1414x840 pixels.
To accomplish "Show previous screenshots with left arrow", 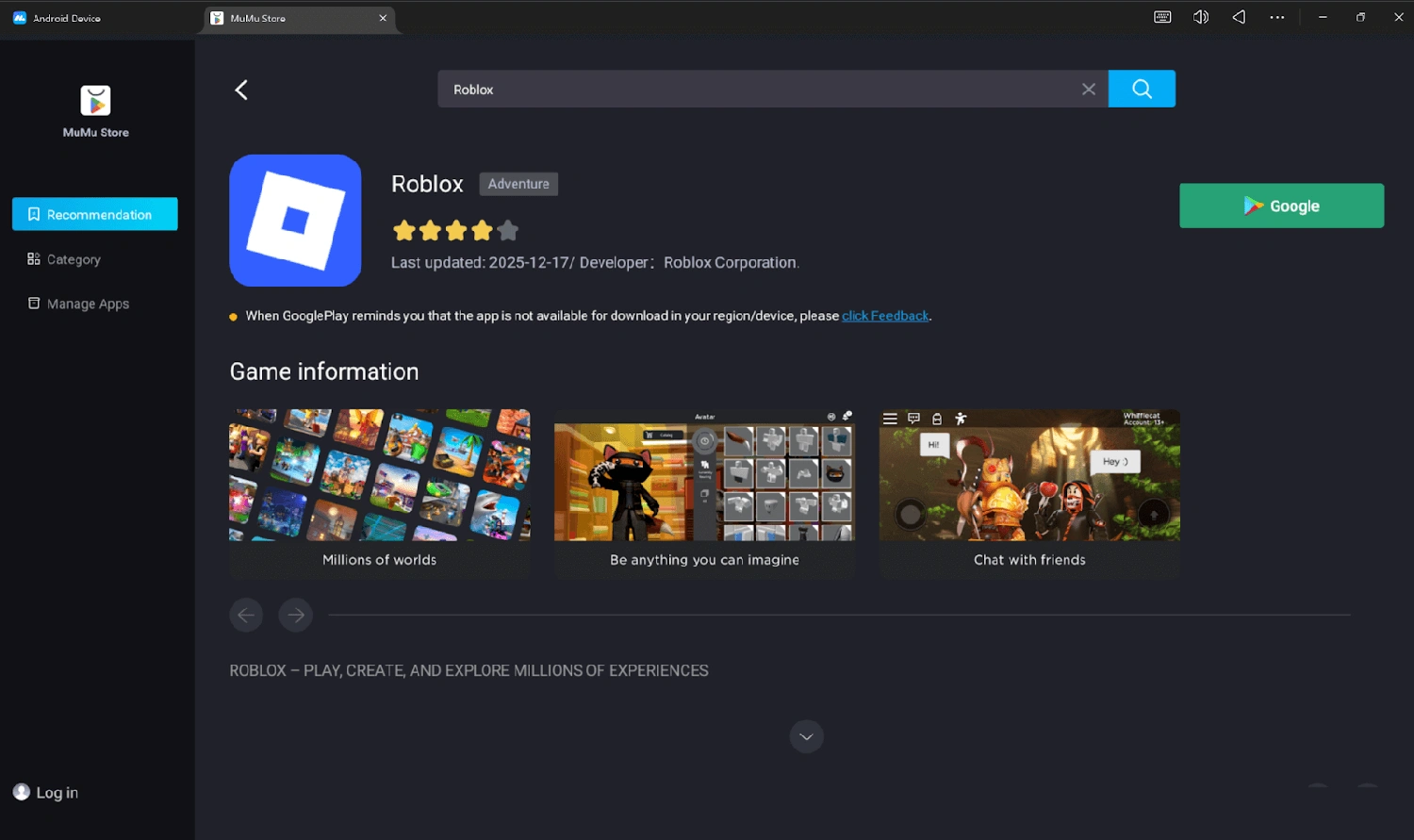I will (x=246, y=615).
